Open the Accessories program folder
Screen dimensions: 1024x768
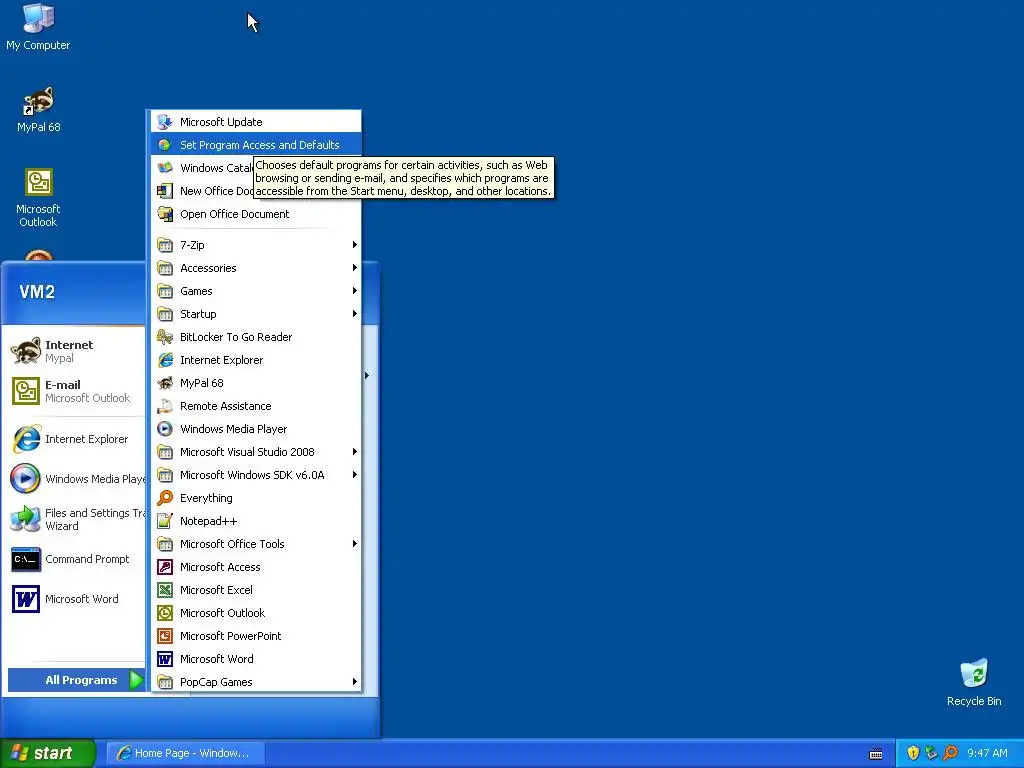click(255, 268)
